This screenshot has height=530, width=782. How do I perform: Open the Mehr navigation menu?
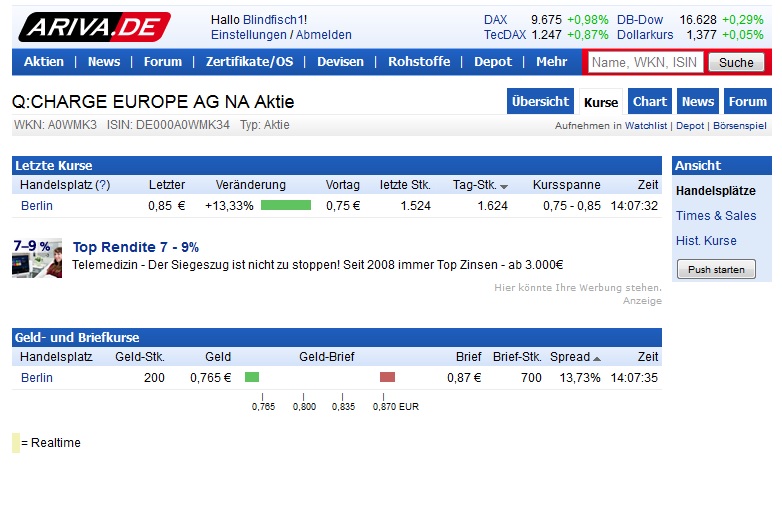(x=551, y=62)
